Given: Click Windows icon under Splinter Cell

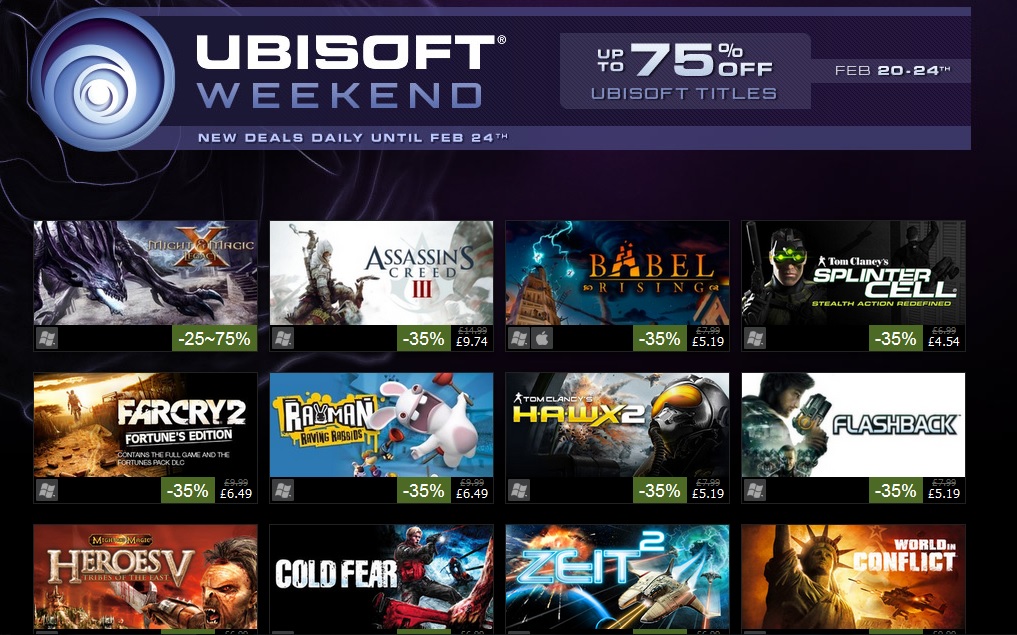Looking at the screenshot, I should (x=755, y=339).
